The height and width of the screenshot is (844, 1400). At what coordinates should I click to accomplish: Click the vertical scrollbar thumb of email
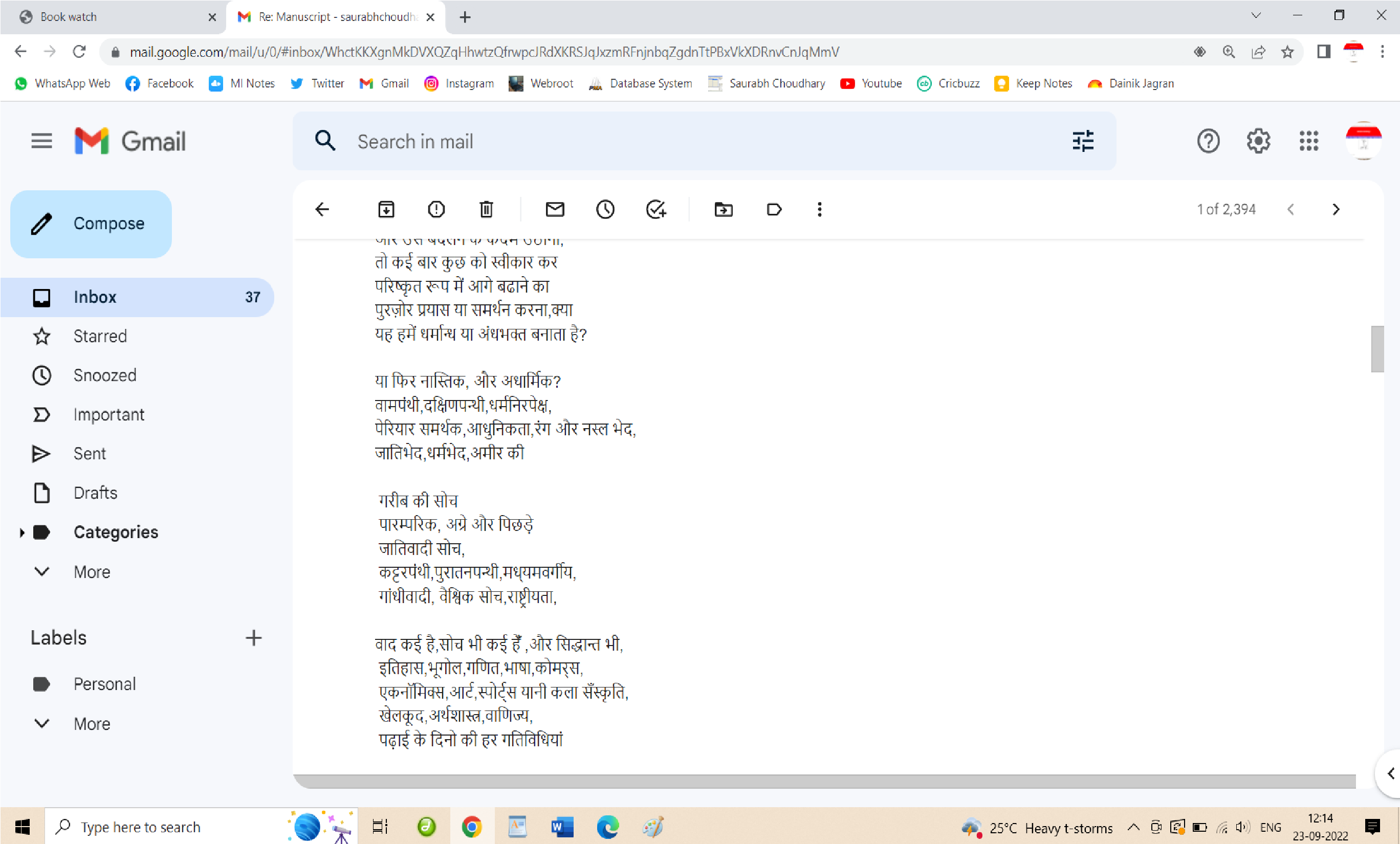(x=1376, y=349)
